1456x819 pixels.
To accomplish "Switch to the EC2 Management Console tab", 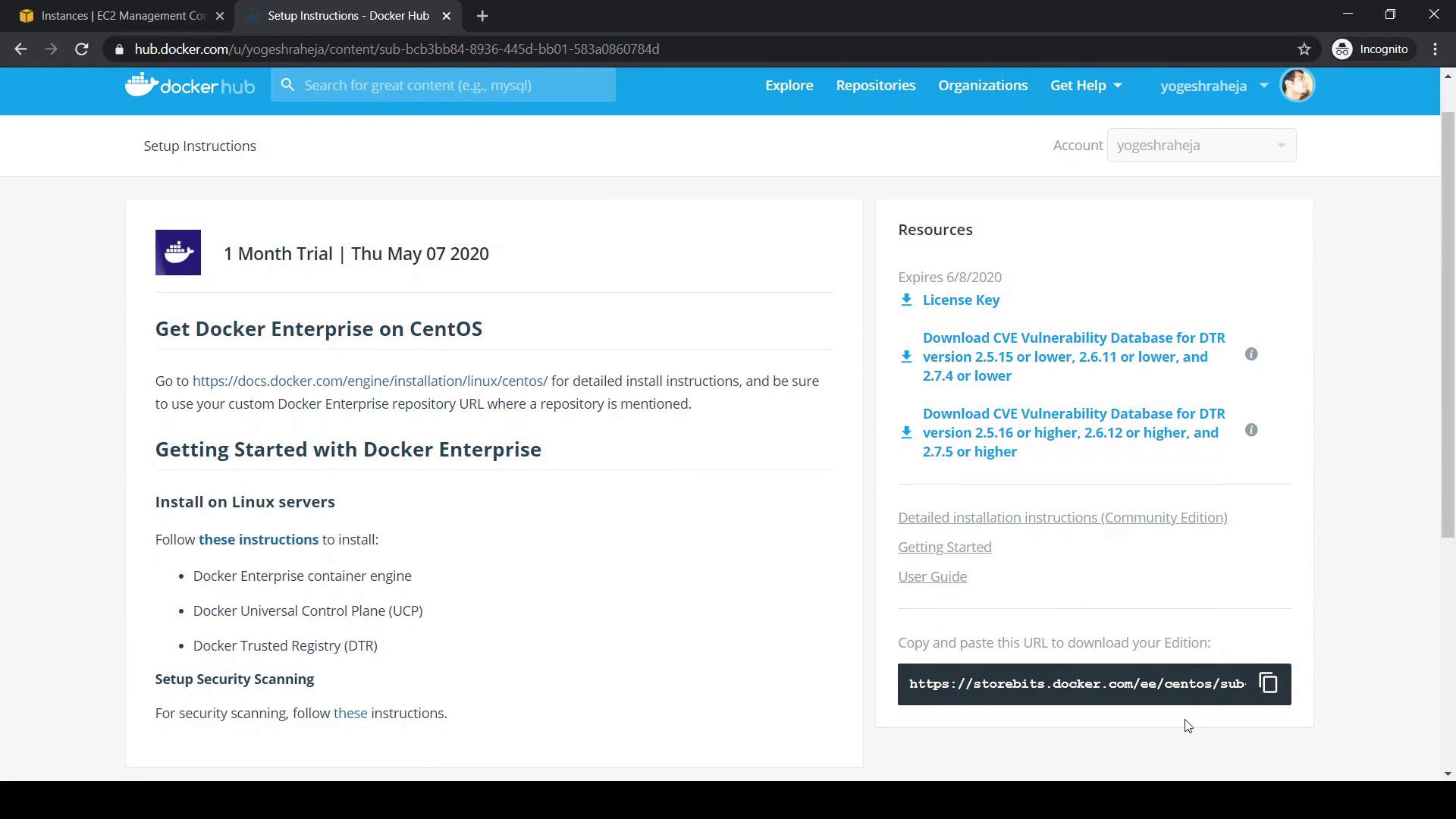I will [114, 16].
